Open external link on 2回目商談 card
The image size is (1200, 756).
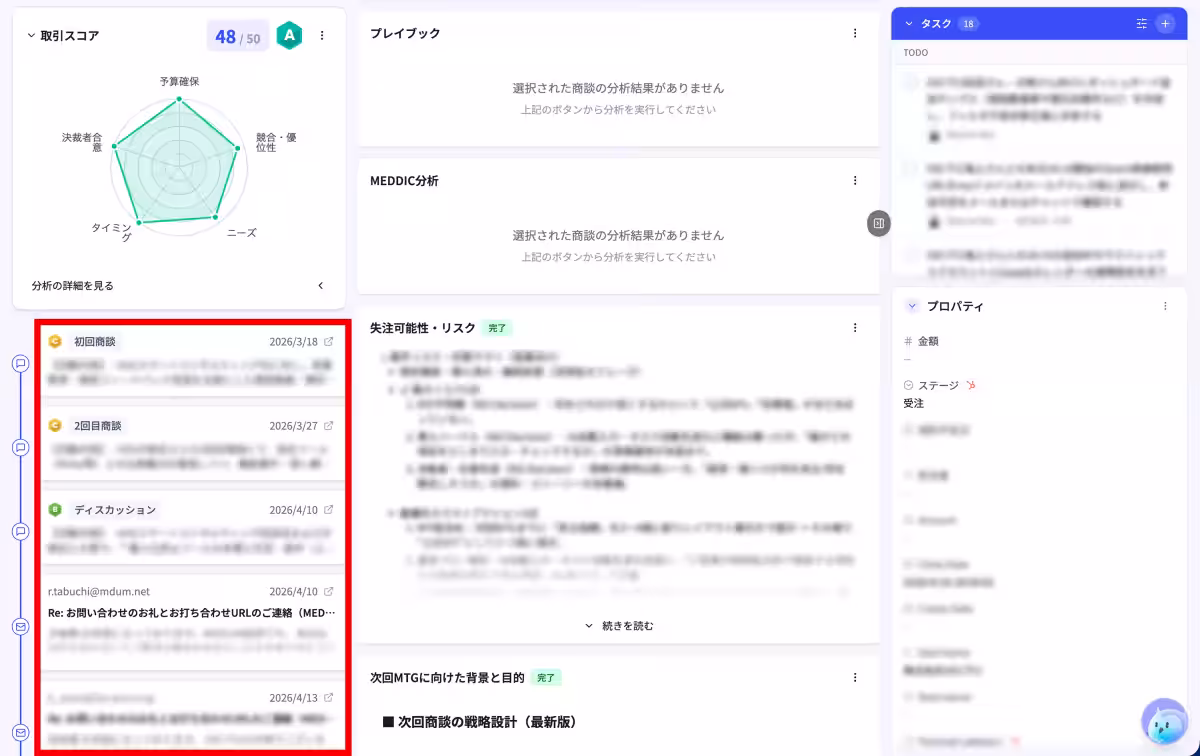pos(329,425)
